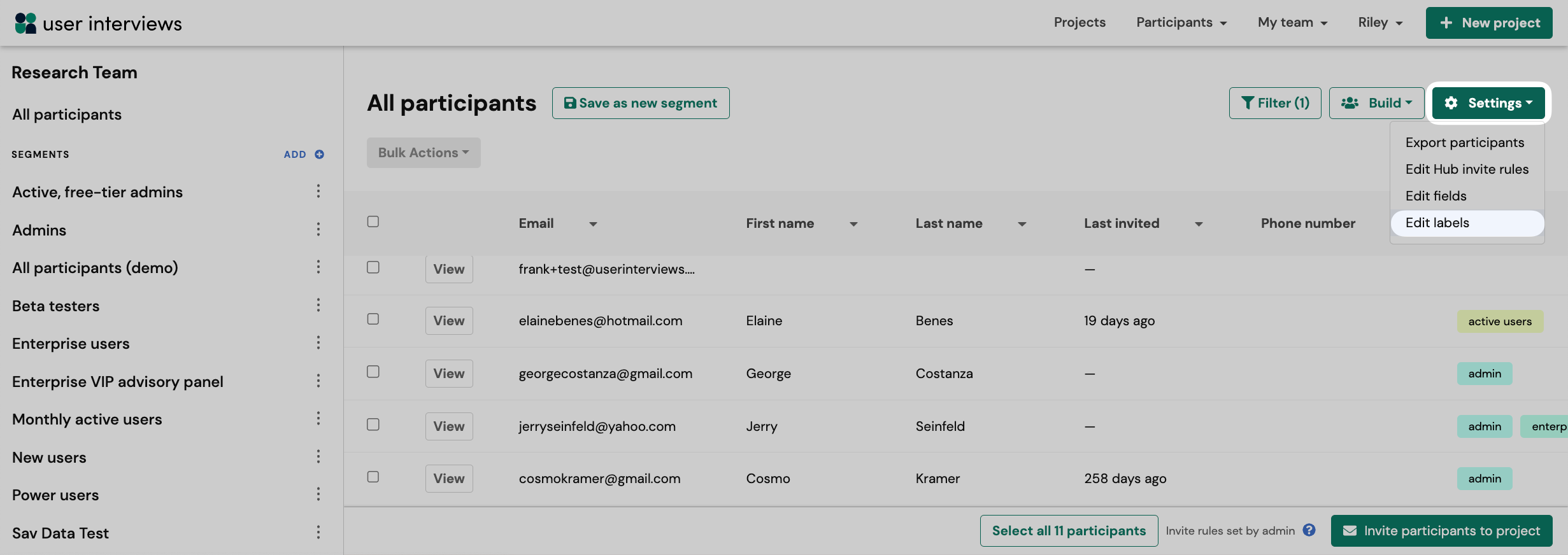
Task: Check the box for cosmokramer@gmail.com row
Action: tap(373, 477)
